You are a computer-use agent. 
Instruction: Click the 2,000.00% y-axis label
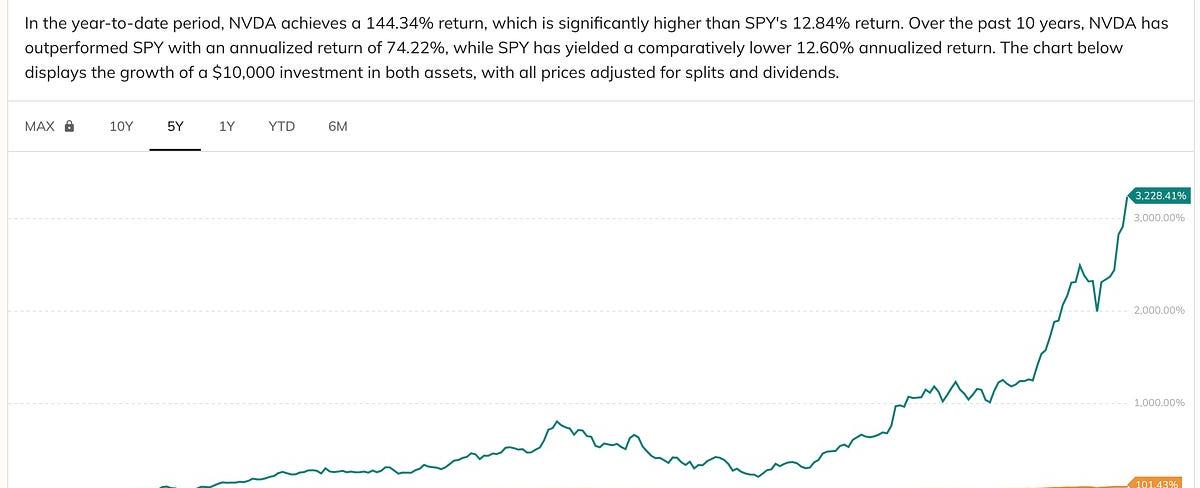click(x=1159, y=311)
